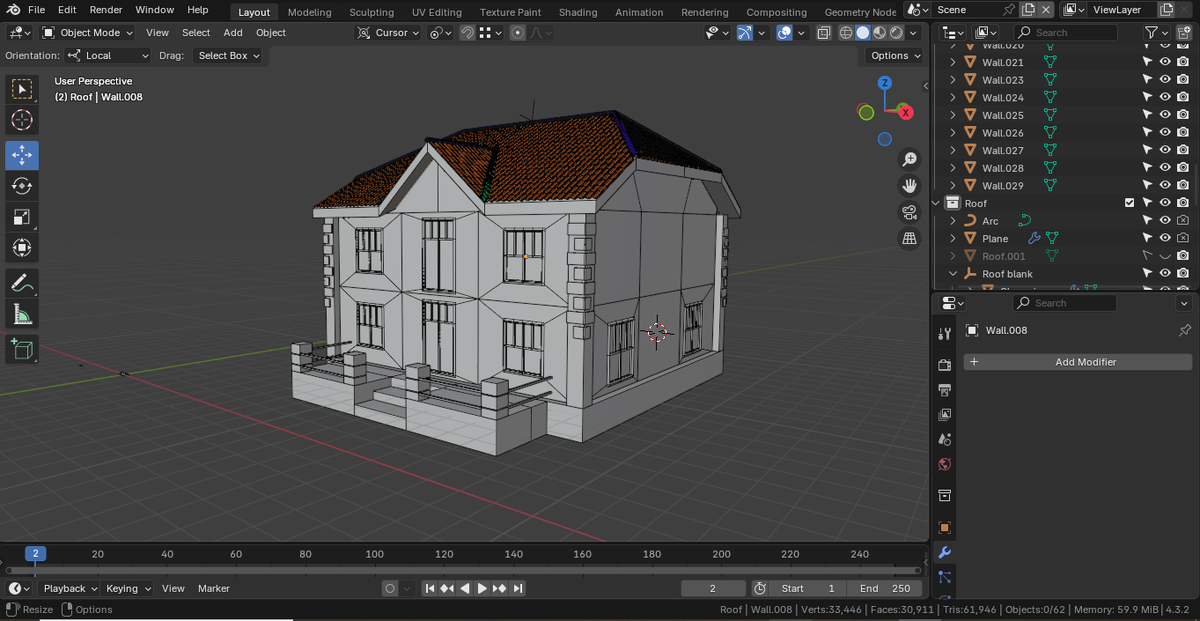
Task: Open the Playback popover in timeline
Action: click(70, 589)
